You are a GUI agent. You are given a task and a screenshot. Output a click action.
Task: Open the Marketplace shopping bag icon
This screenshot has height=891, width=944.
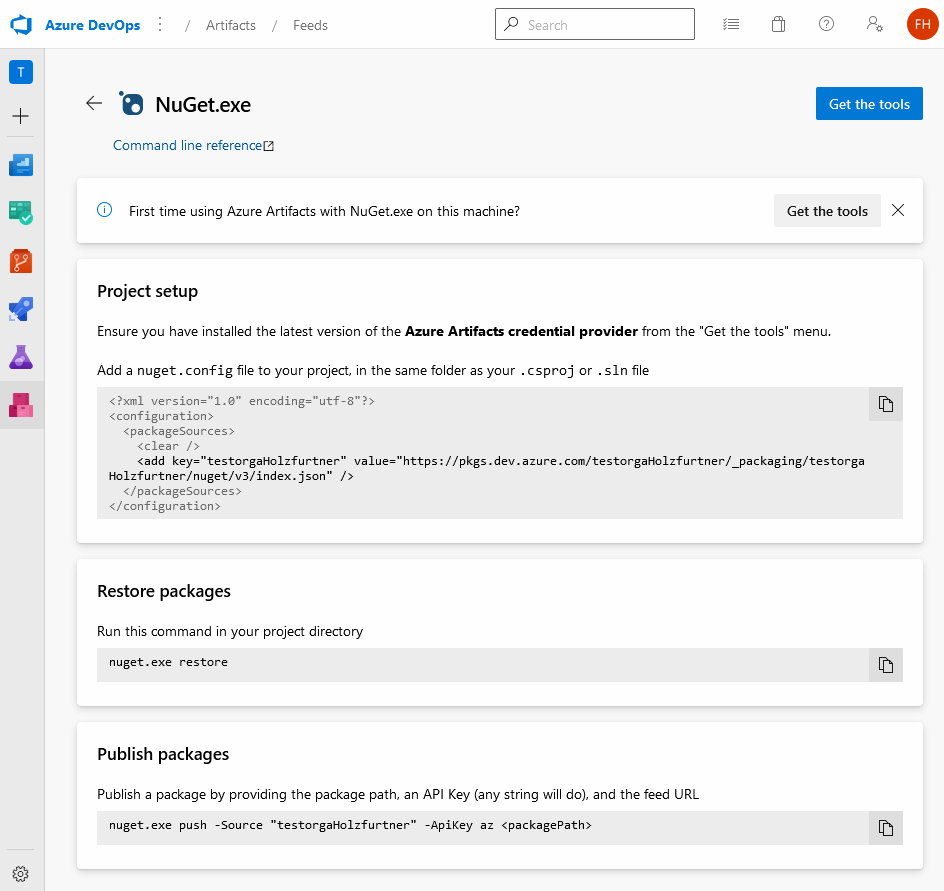[778, 24]
